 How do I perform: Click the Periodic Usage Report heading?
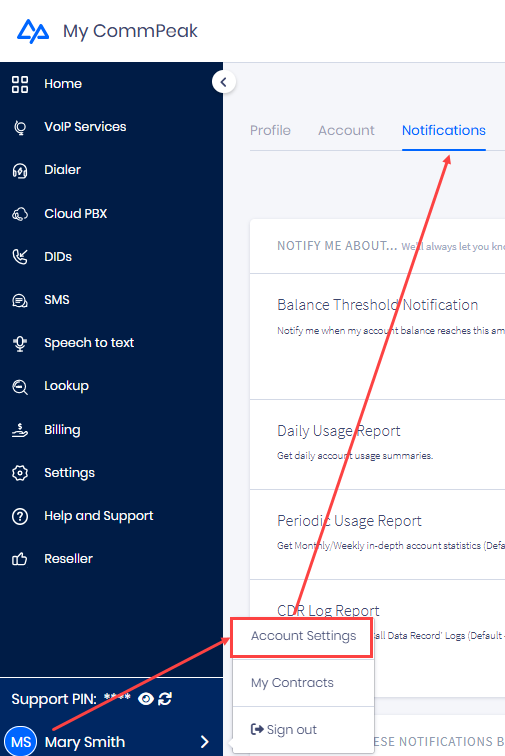[349, 521]
